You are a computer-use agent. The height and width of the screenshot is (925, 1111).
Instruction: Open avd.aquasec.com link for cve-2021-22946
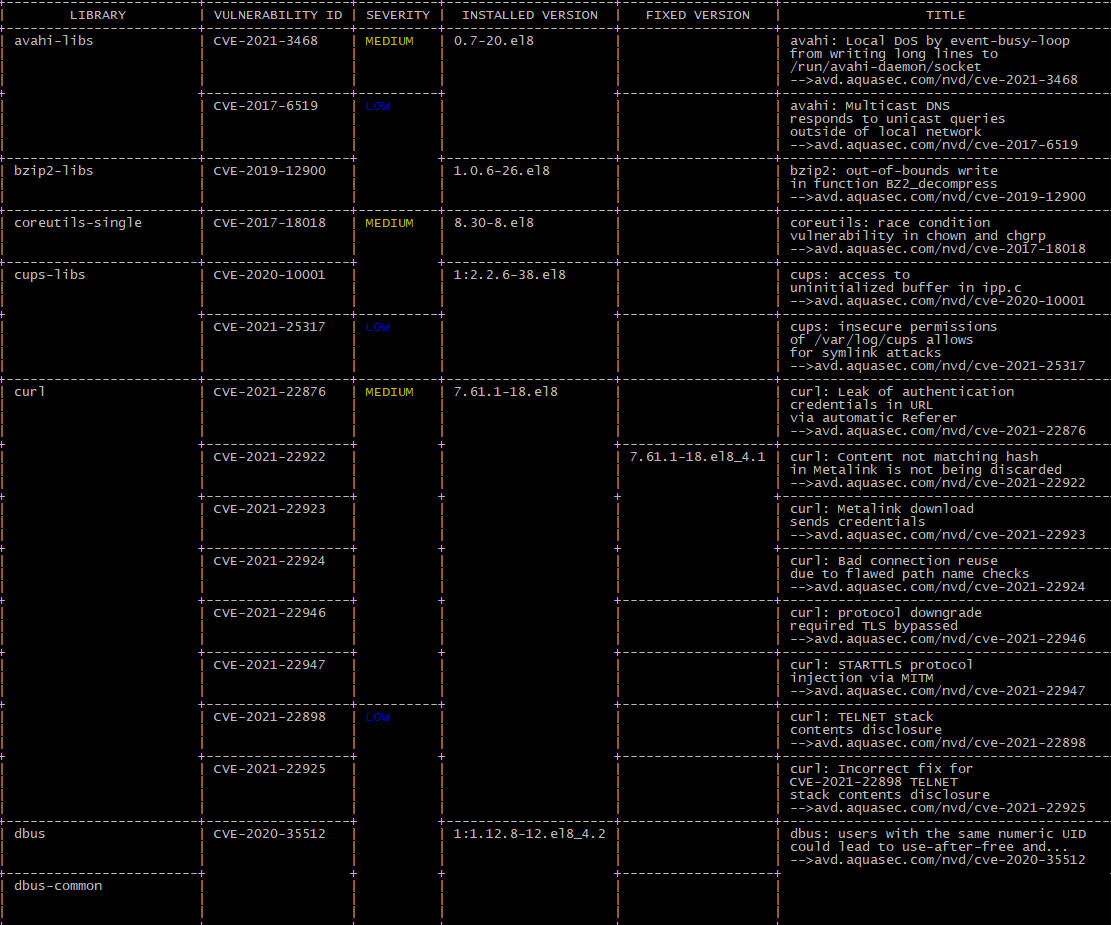tap(938, 639)
